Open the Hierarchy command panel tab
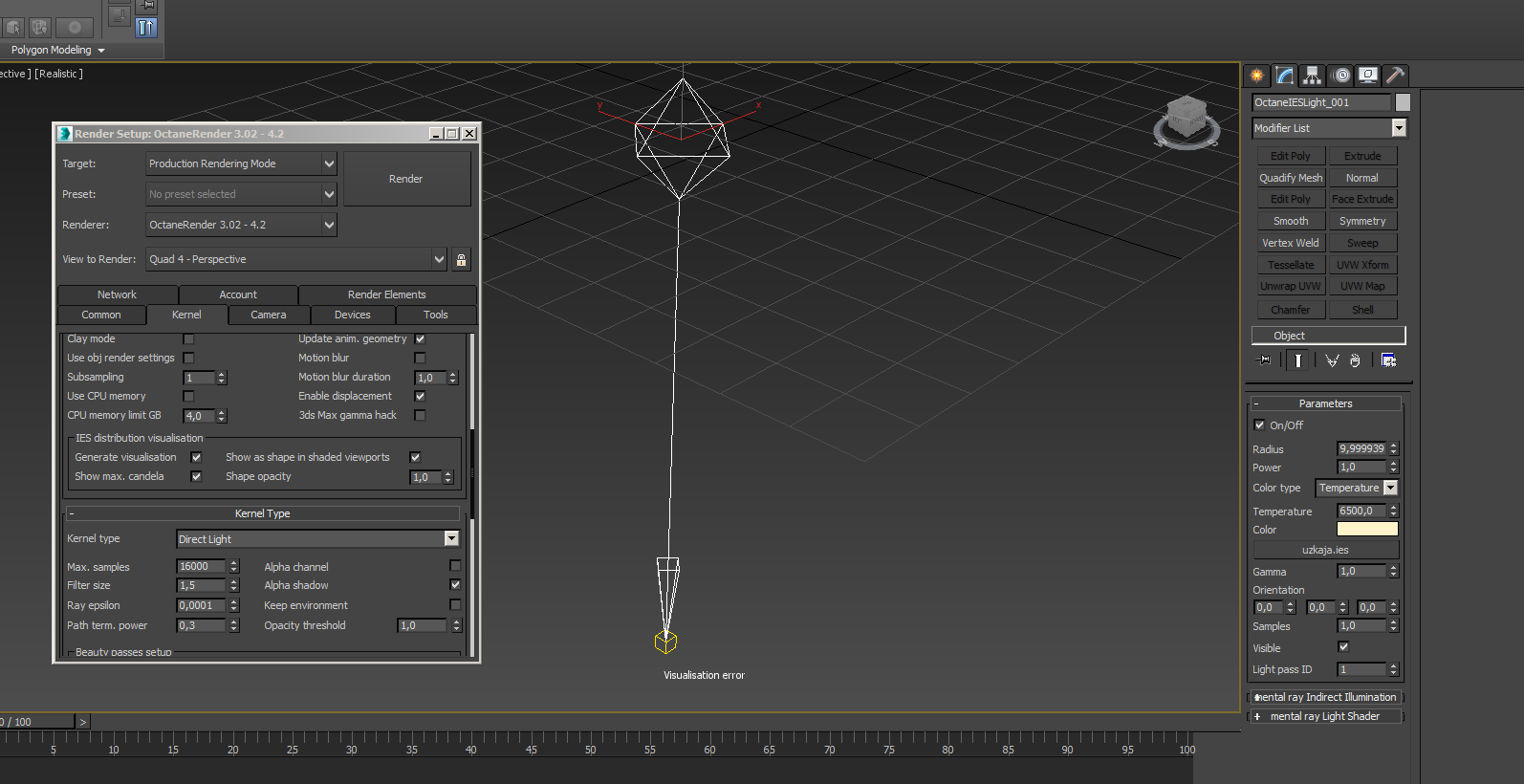The height and width of the screenshot is (784, 1524). coord(1313,76)
